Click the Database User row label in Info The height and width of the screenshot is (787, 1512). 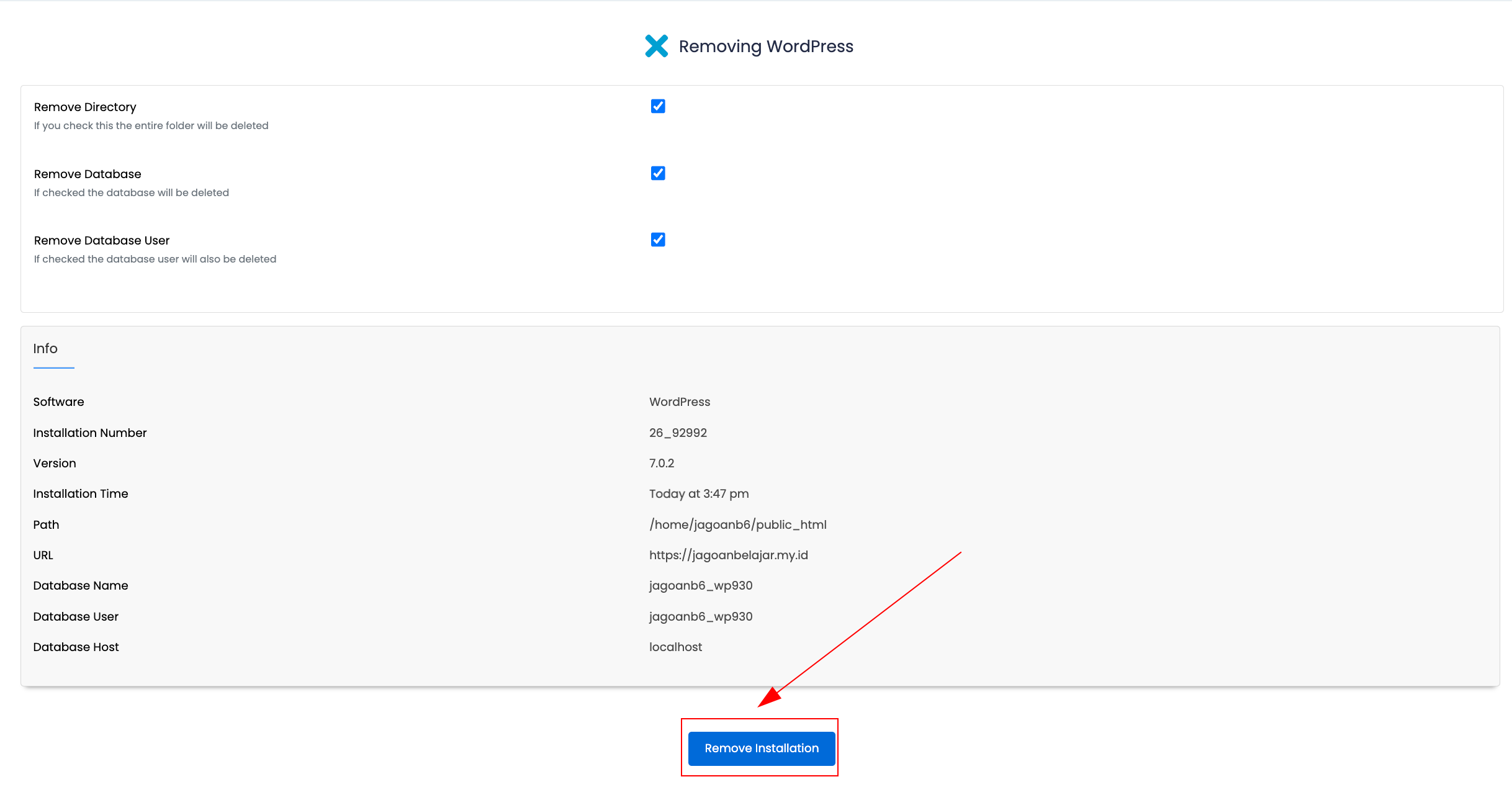(76, 617)
